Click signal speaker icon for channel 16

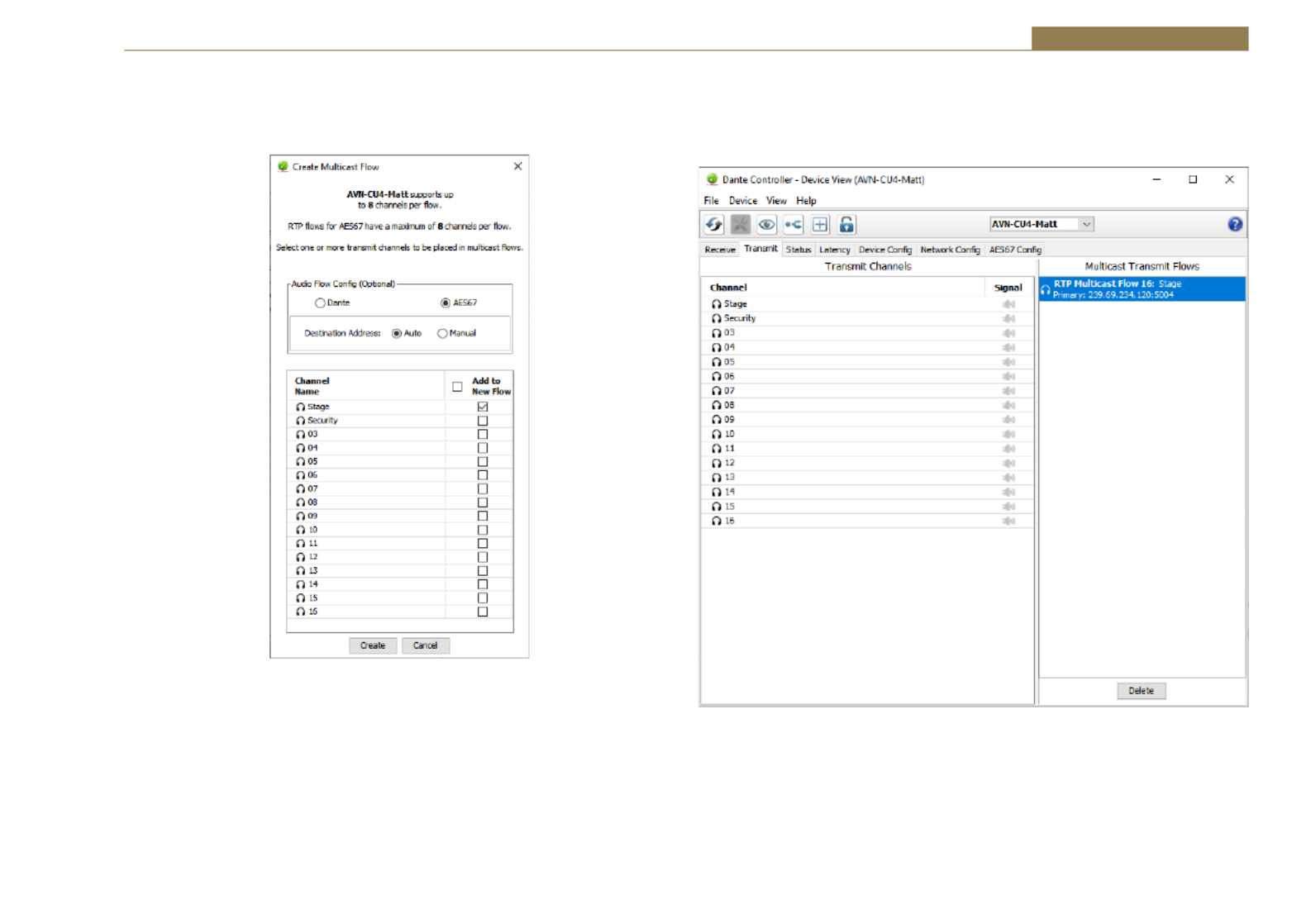pos(1008,521)
